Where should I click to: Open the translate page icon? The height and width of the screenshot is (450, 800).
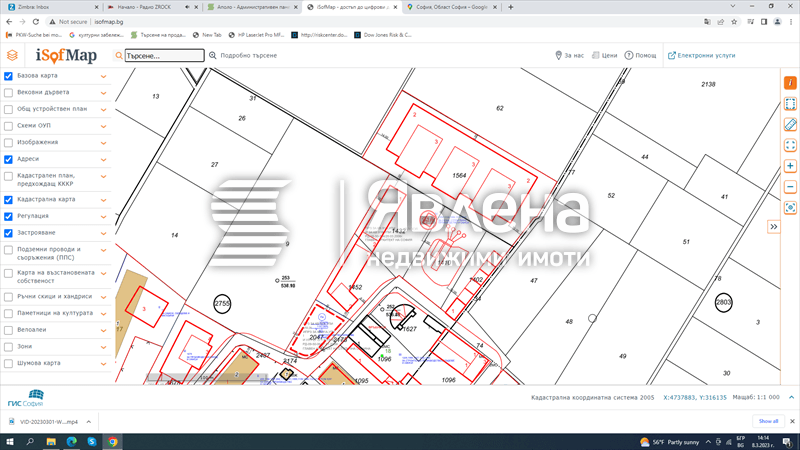[707, 22]
